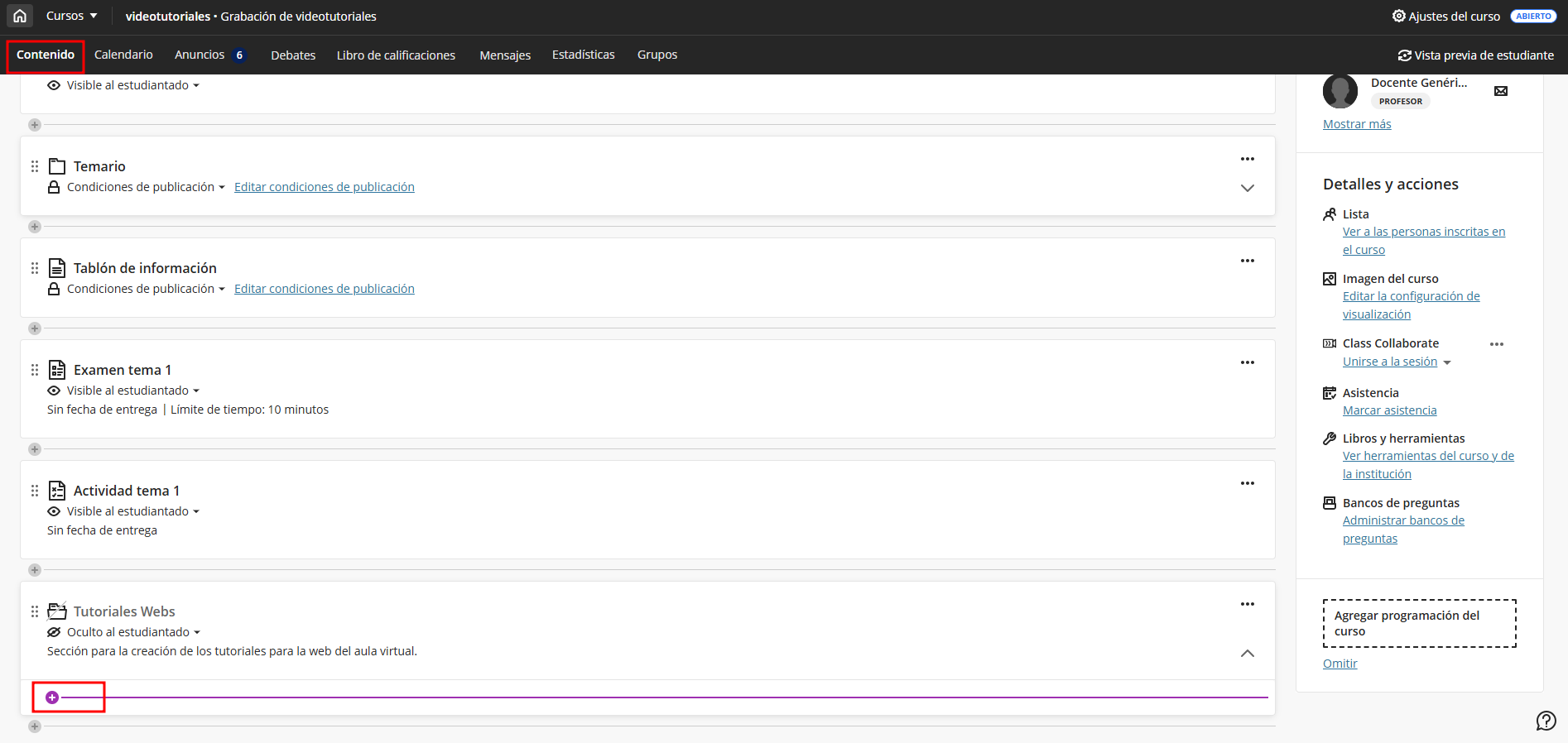The height and width of the screenshot is (743, 1568).
Task: Collapse the Tutoriales Webs folder
Action: (x=1247, y=654)
